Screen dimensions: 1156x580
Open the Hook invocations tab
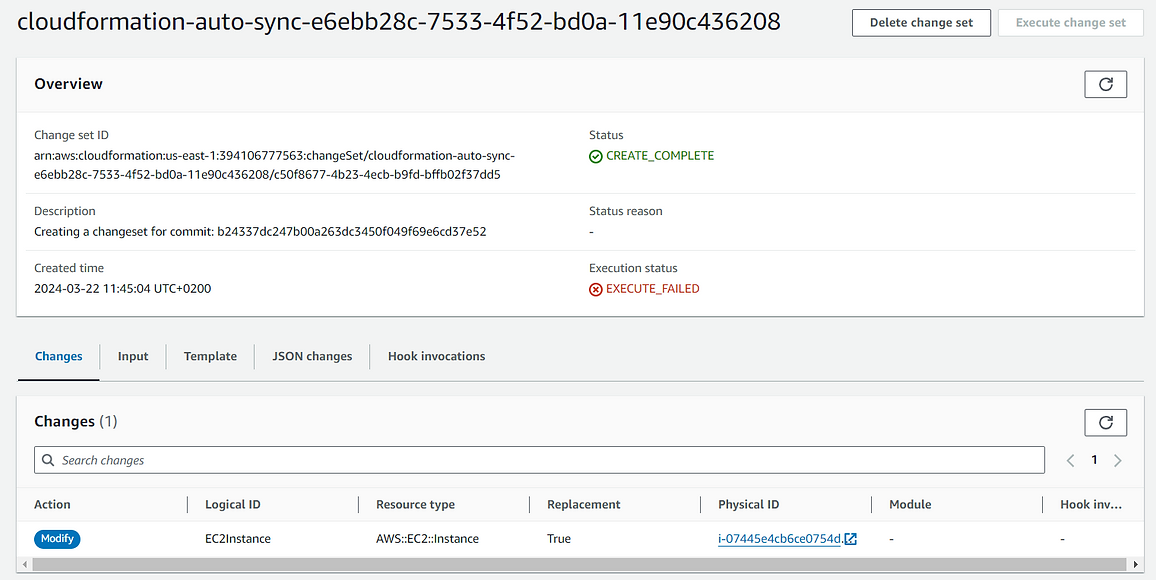click(436, 356)
